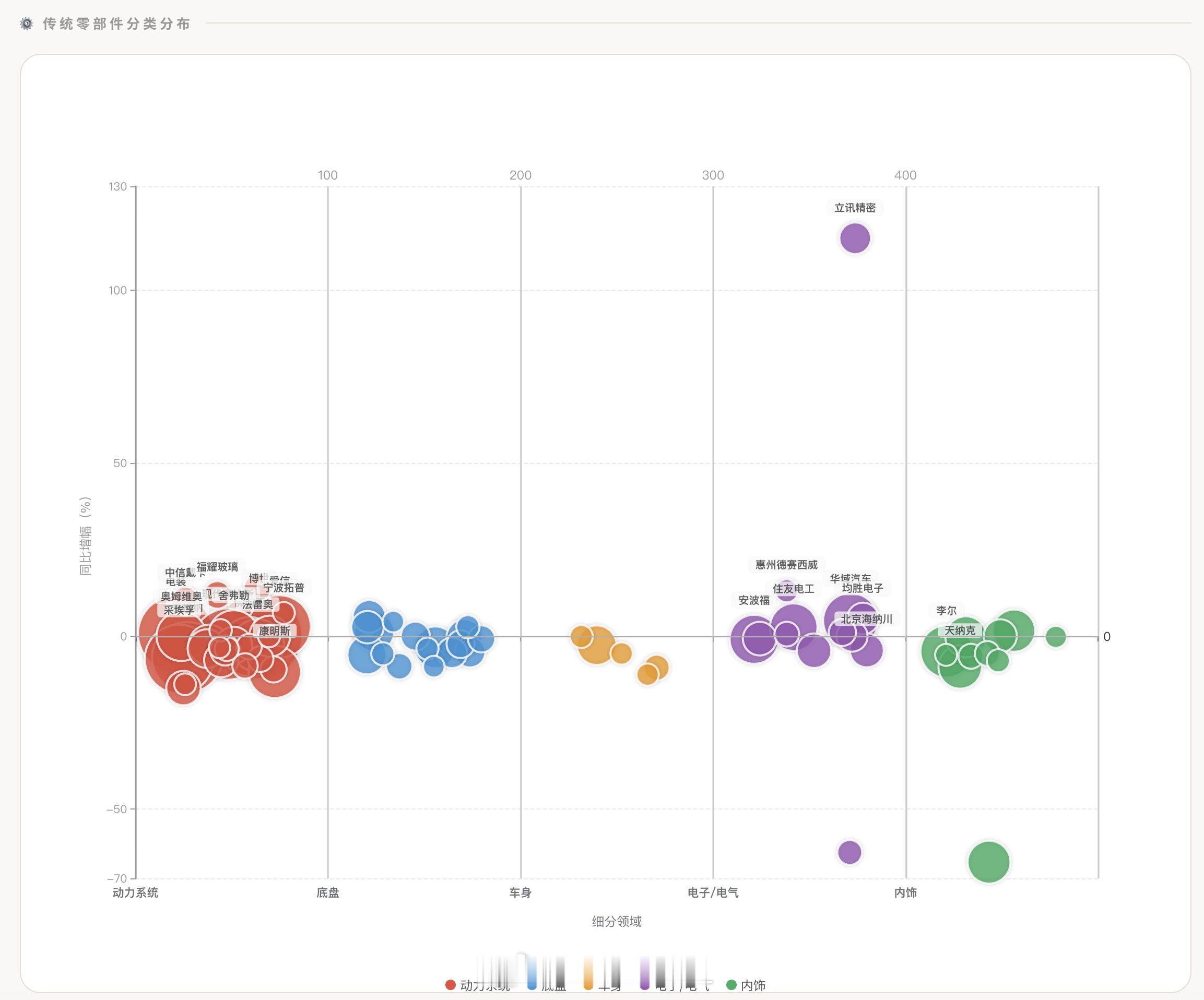Click the 惠州德赛西威 label
1204x1000 pixels.
pos(786,565)
